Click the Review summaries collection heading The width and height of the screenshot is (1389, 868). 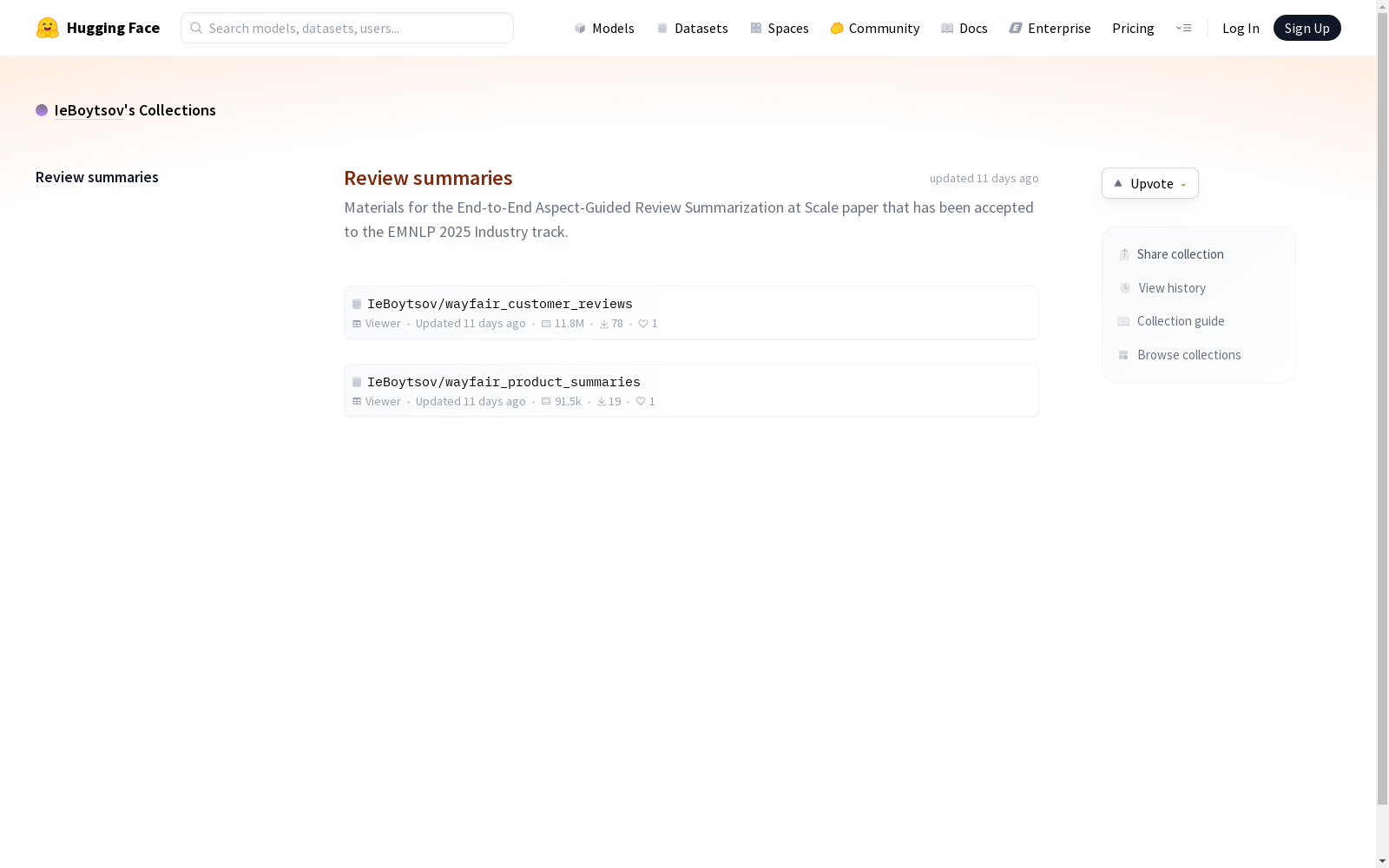[x=428, y=178]
